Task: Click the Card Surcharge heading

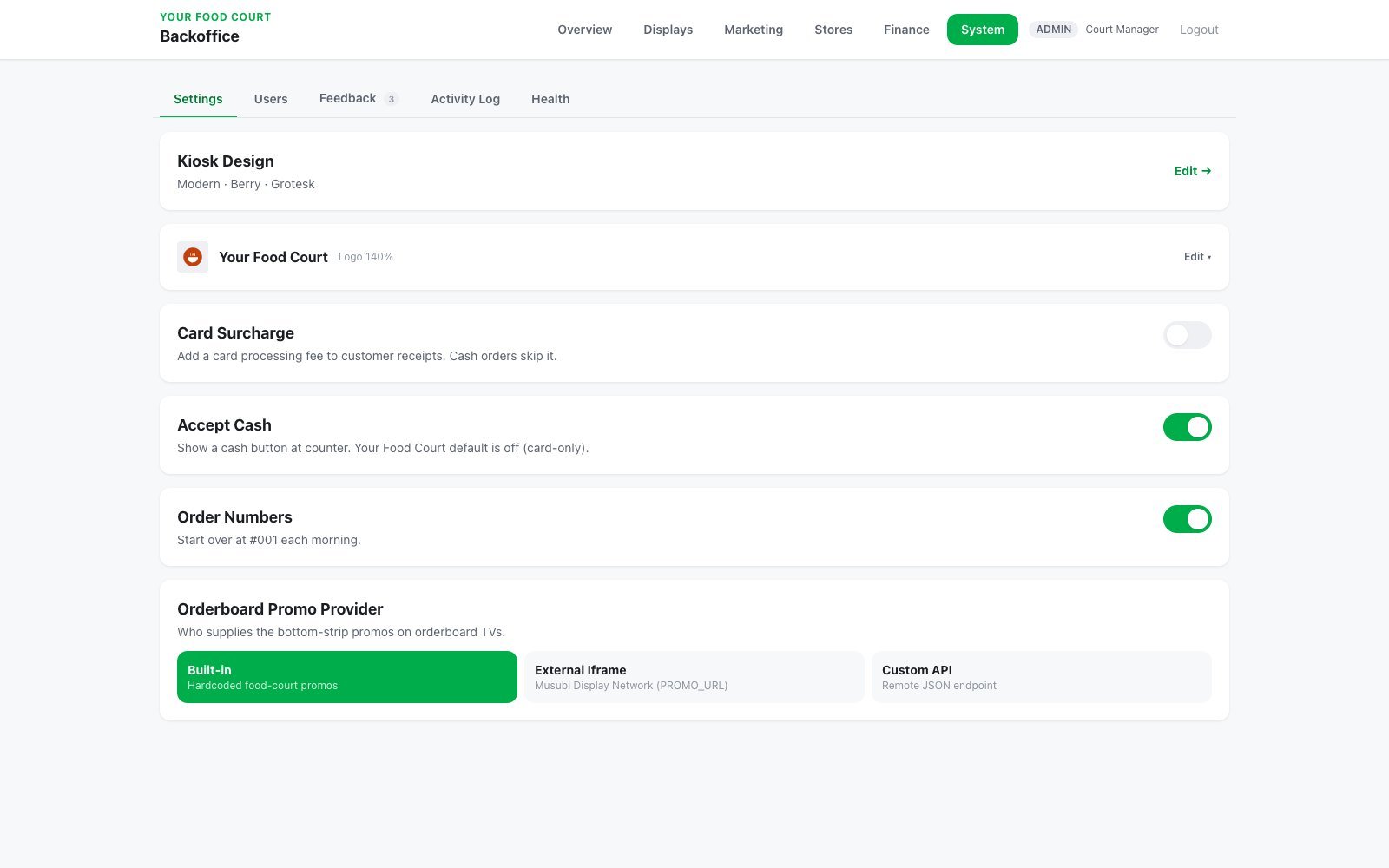Action: (x=235, y=333)
